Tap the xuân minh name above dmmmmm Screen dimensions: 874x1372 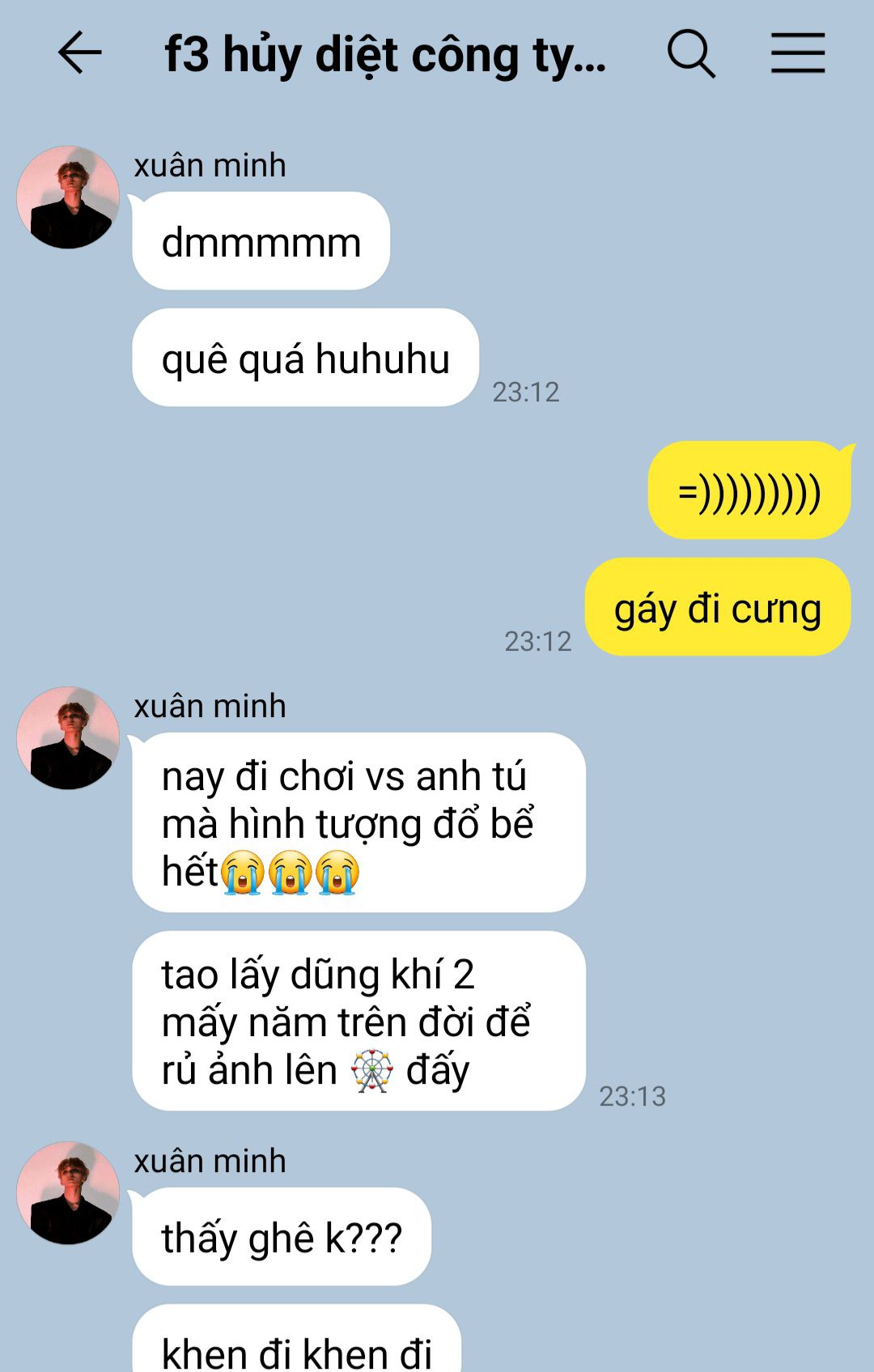coord(210,165)
